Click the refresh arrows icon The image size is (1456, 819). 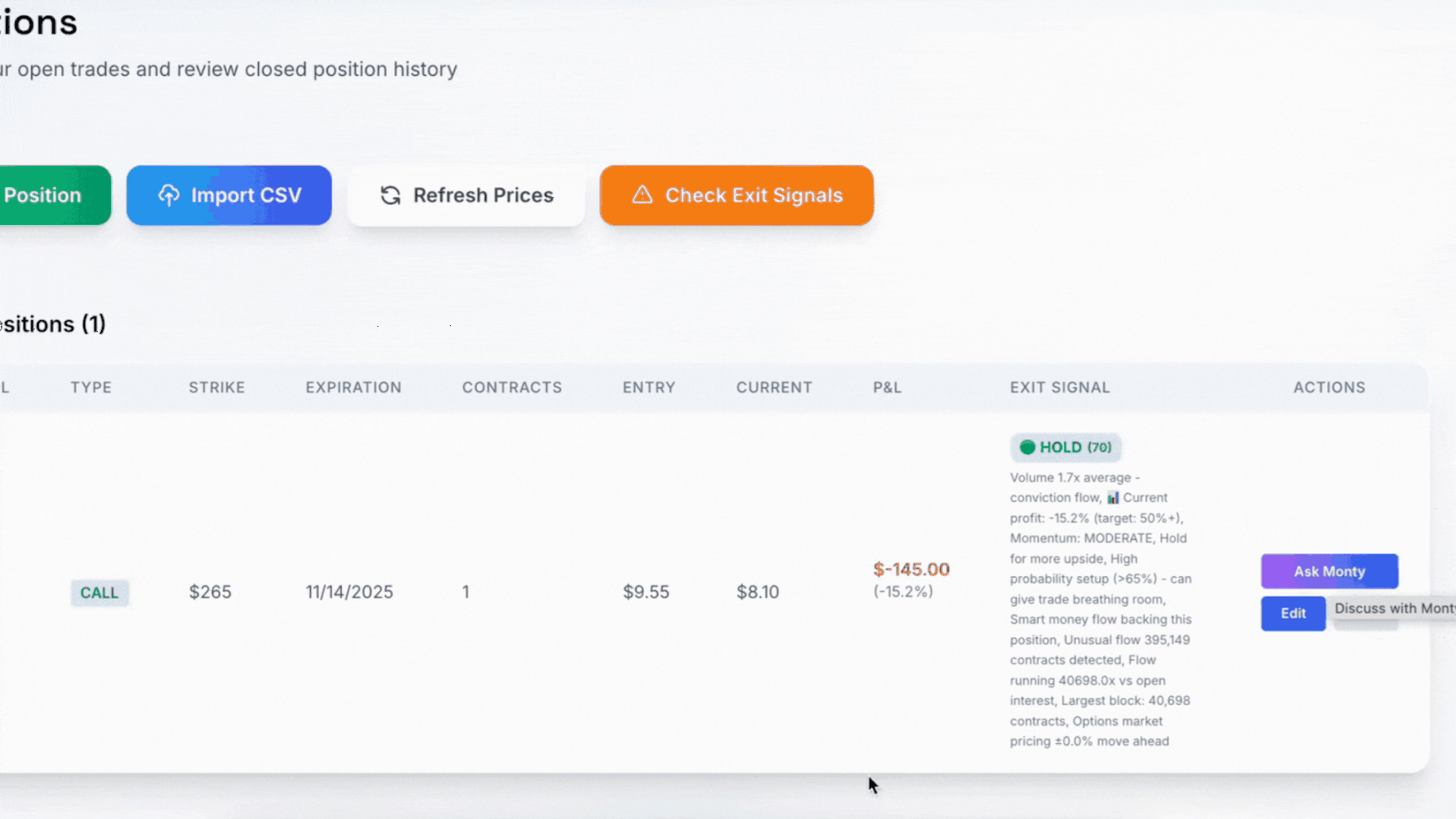390,195
